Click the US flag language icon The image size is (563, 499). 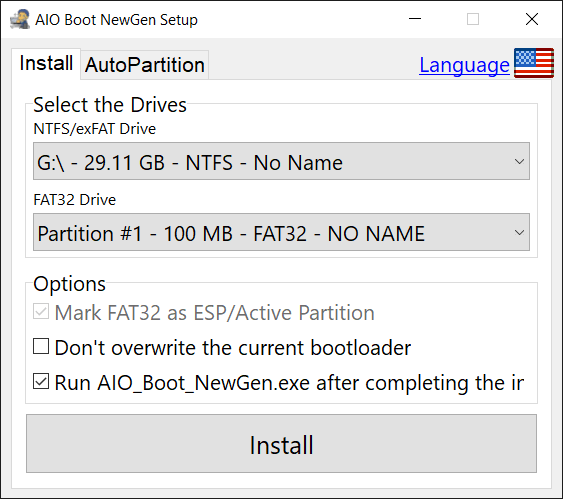(x=534, y=63)
